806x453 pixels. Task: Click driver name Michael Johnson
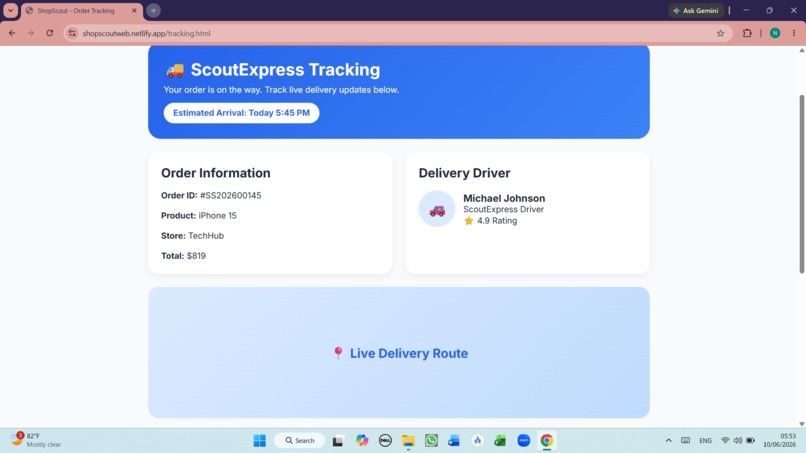tap(504, 198)
